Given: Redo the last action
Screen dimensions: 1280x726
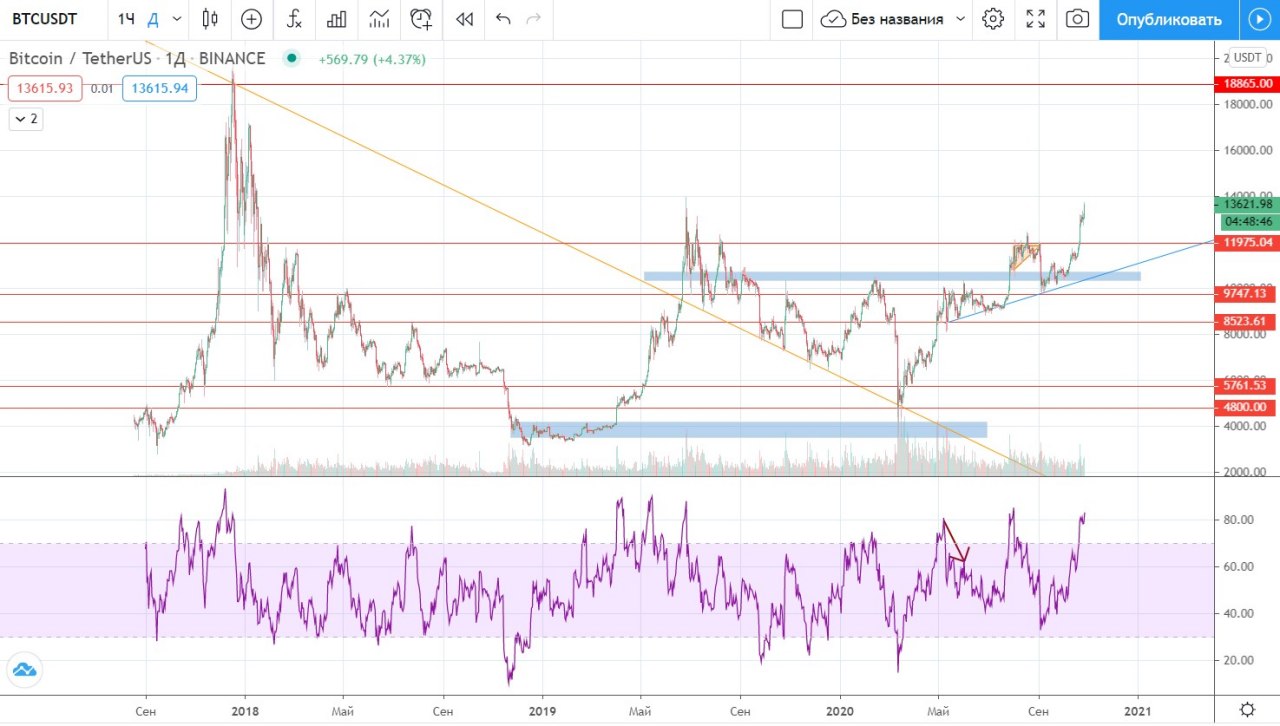Looking at the screenshot, I should (533, 19).
